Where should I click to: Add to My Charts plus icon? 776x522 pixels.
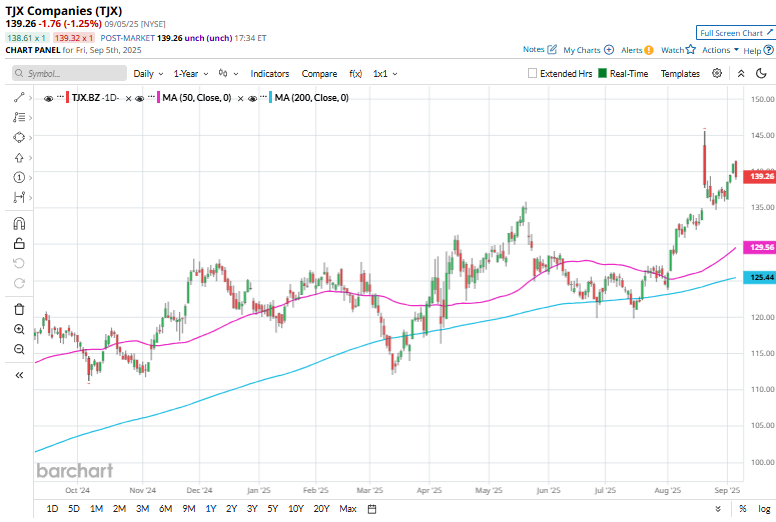(x=609, y=50)
